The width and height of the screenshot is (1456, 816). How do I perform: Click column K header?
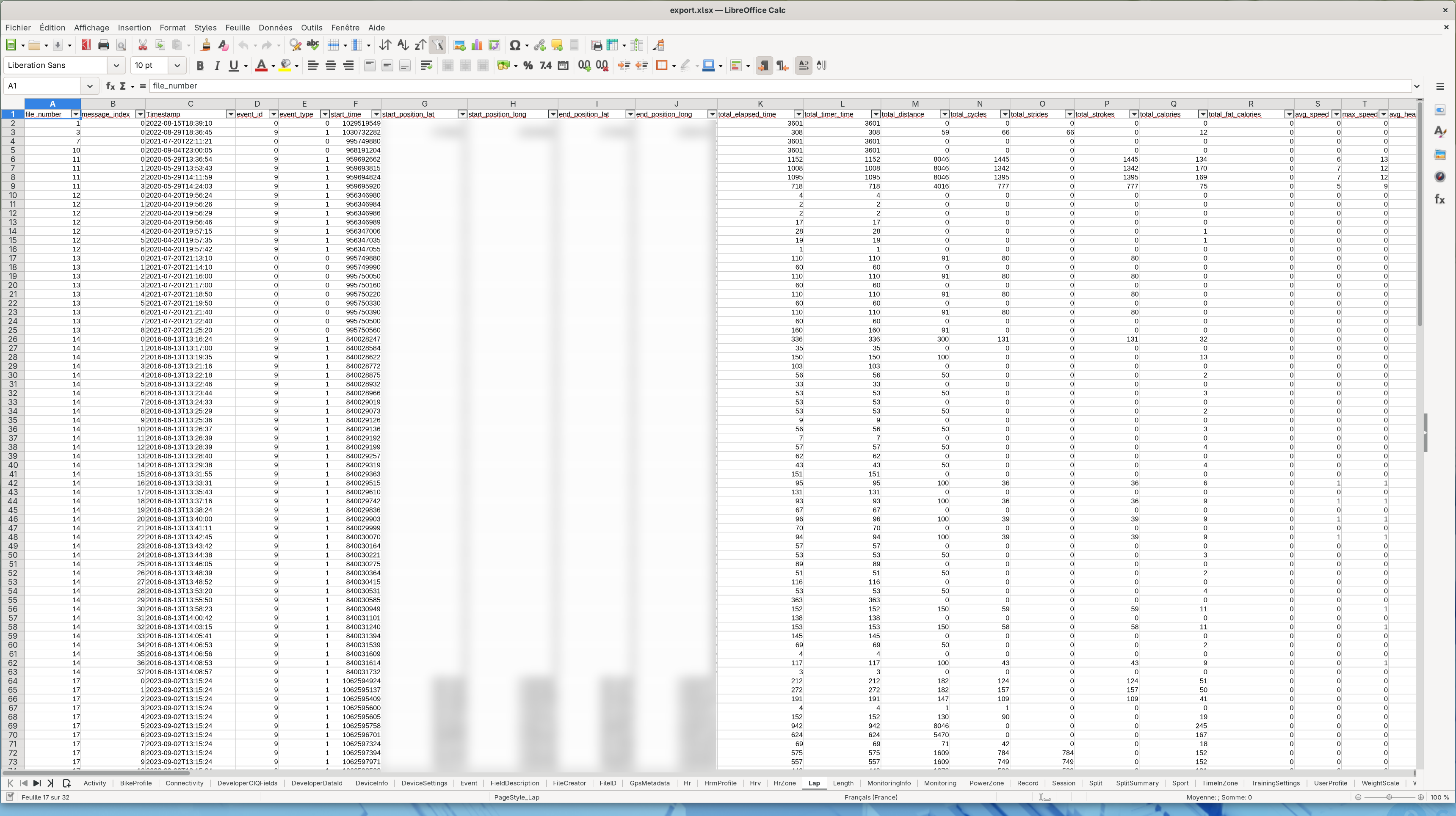pos(760,104)
